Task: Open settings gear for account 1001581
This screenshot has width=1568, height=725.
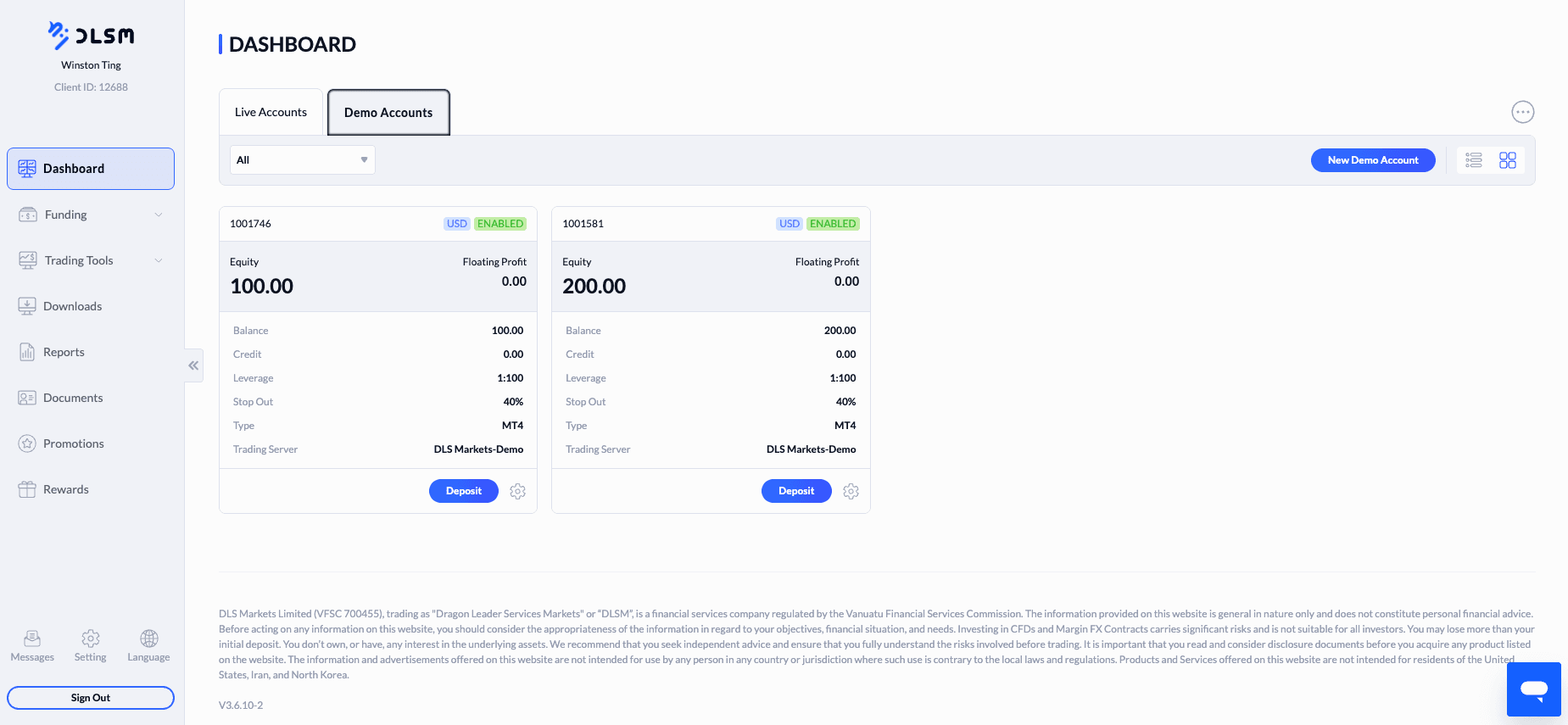Action: point(851,491)
